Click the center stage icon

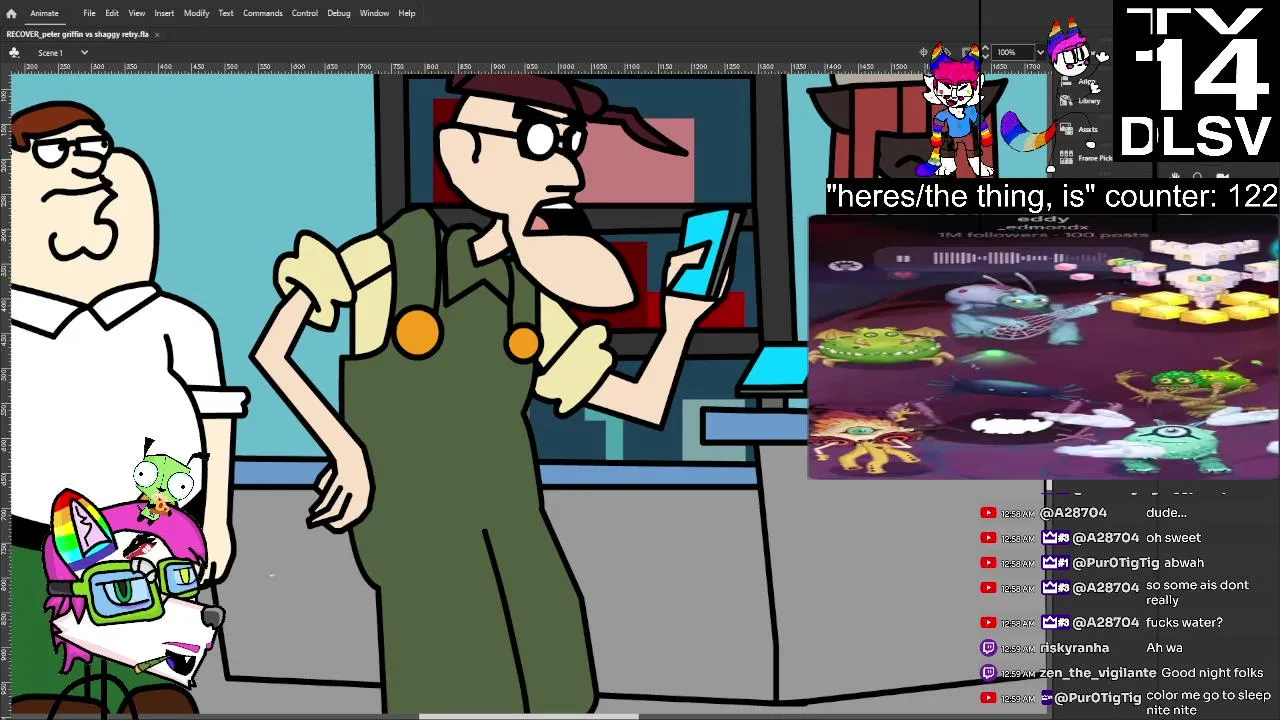924,52
